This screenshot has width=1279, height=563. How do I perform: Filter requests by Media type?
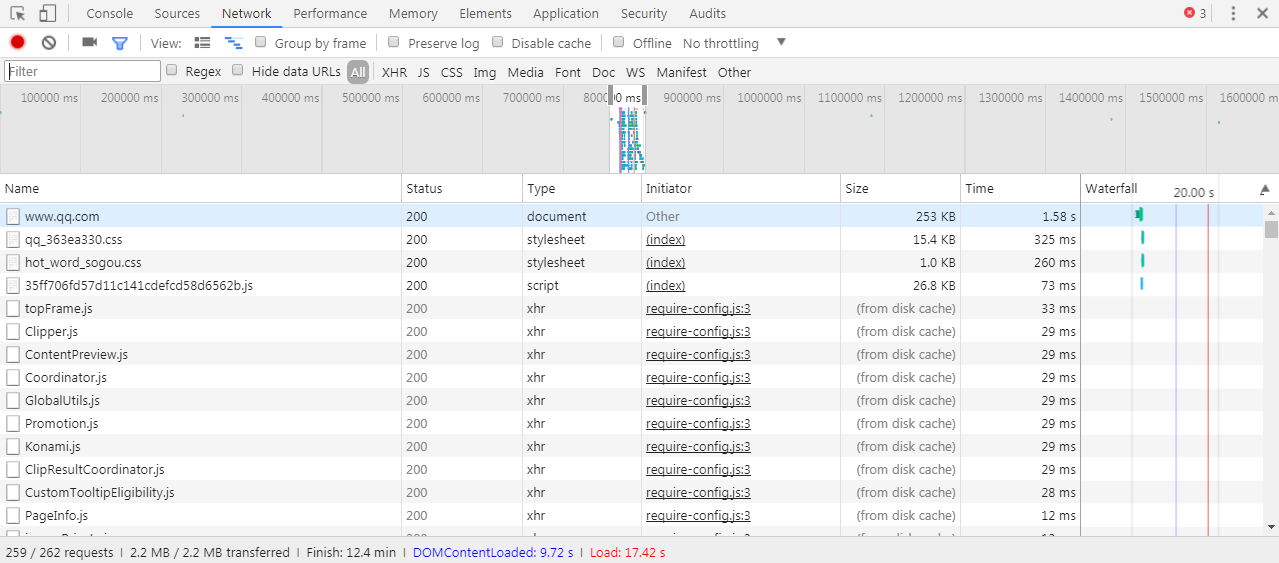coord(526,72)
